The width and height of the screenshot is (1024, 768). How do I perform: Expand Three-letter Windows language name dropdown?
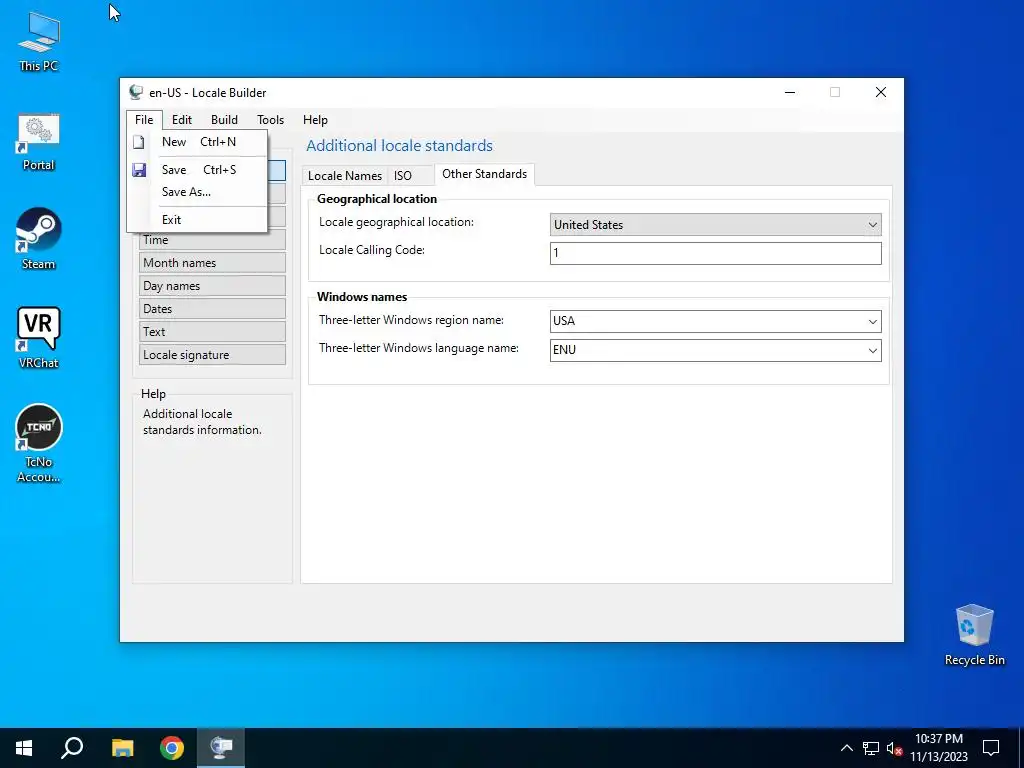coord(872,350)
